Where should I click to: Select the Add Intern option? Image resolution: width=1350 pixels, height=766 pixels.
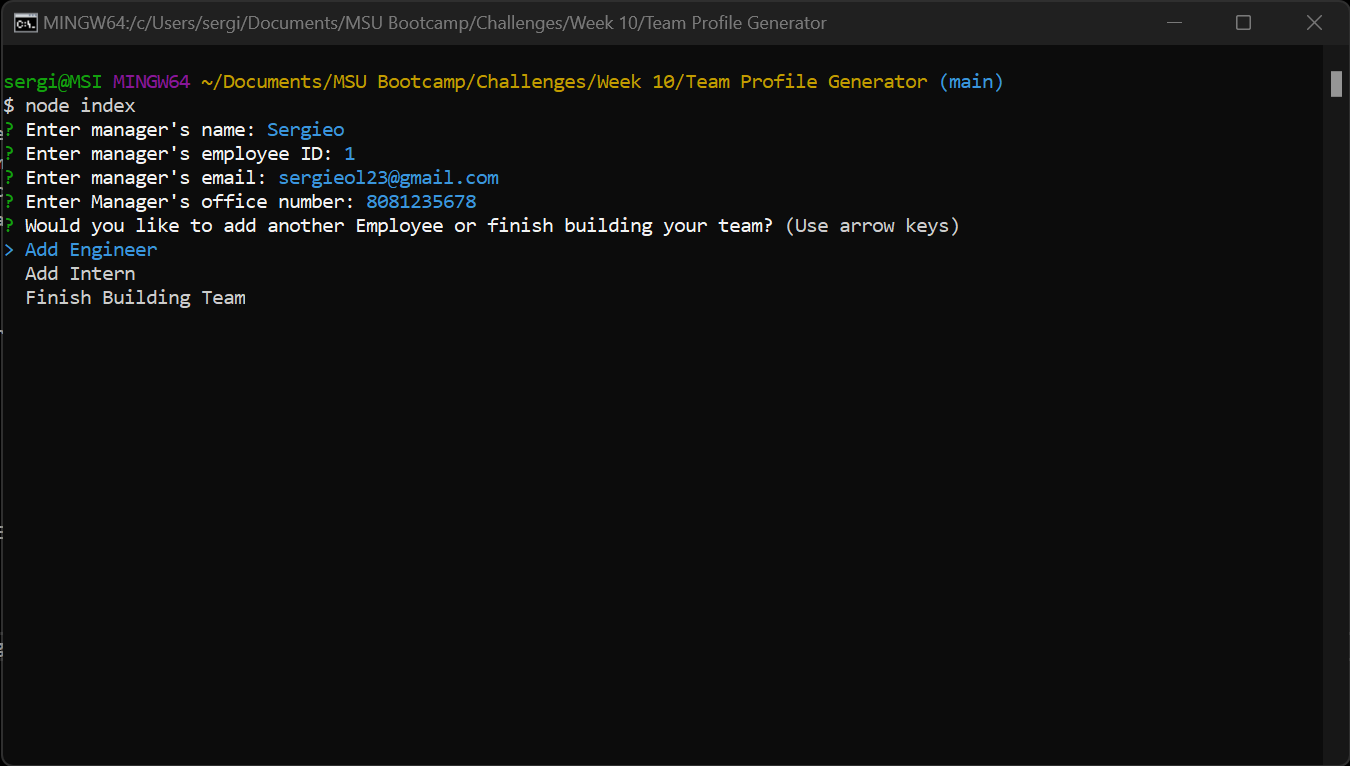(80, 273)
